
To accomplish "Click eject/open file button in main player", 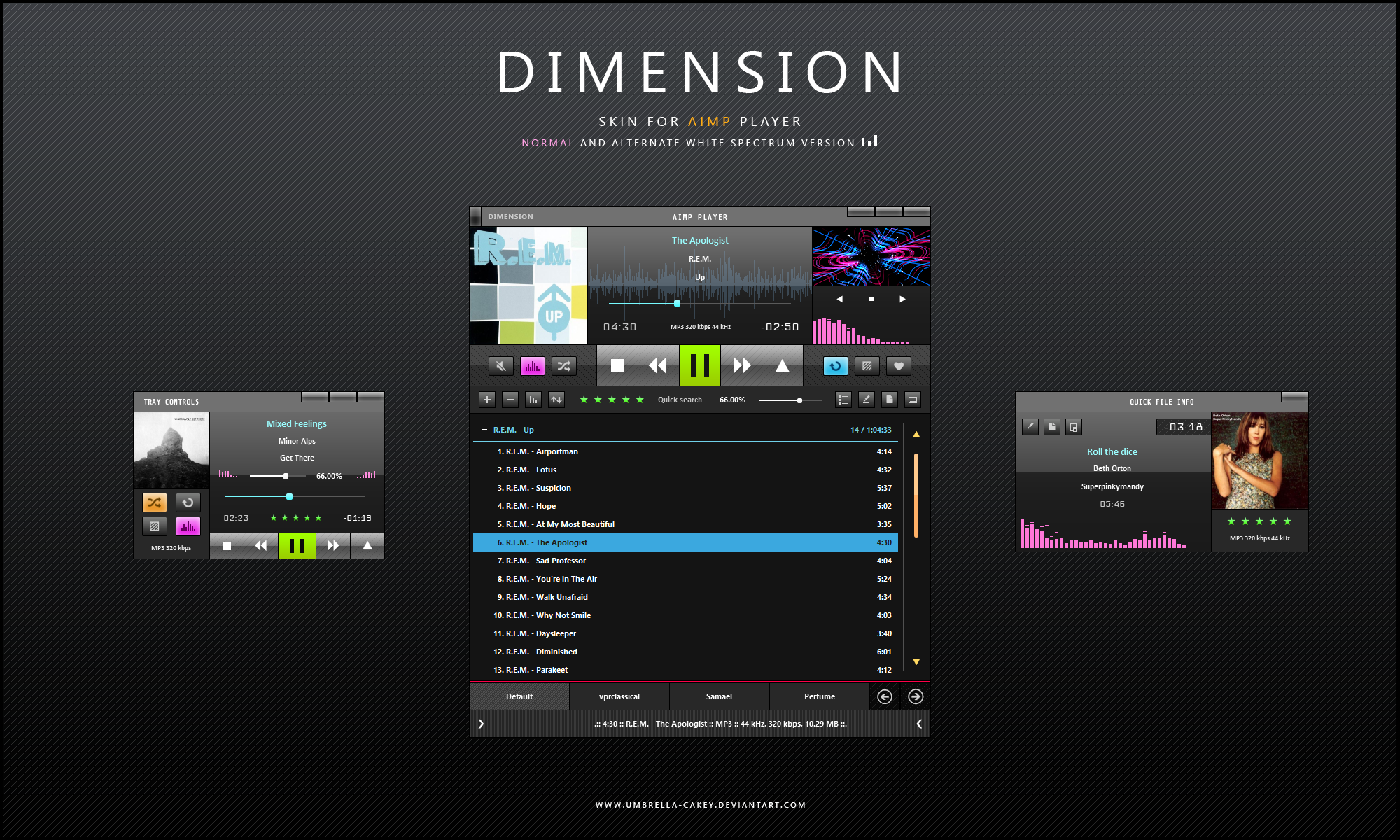I will [783, 365].
